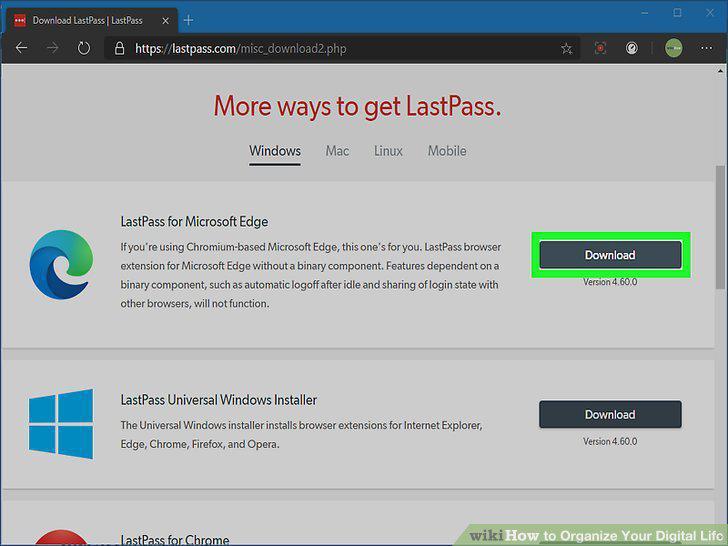This screenshot has width=728, height=546.
Task: Maximize the browser window
Action: coord(677,13)
